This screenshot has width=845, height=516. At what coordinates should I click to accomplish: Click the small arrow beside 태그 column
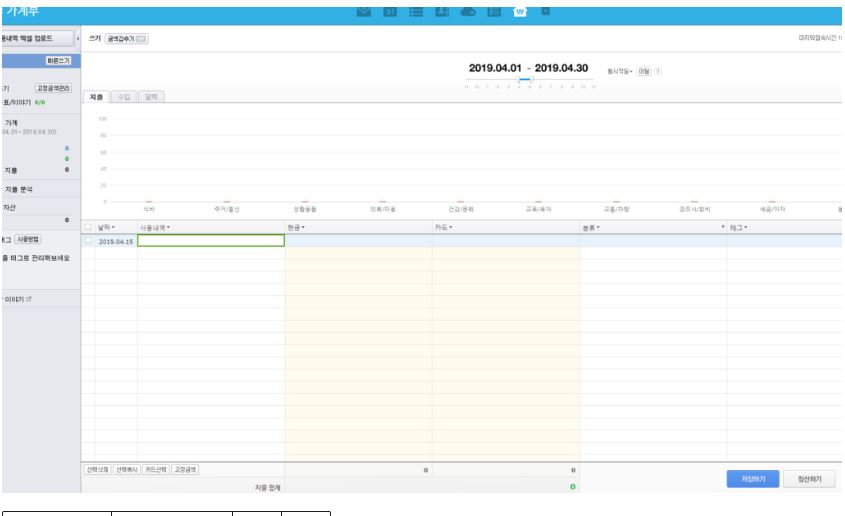click(723, 227)
